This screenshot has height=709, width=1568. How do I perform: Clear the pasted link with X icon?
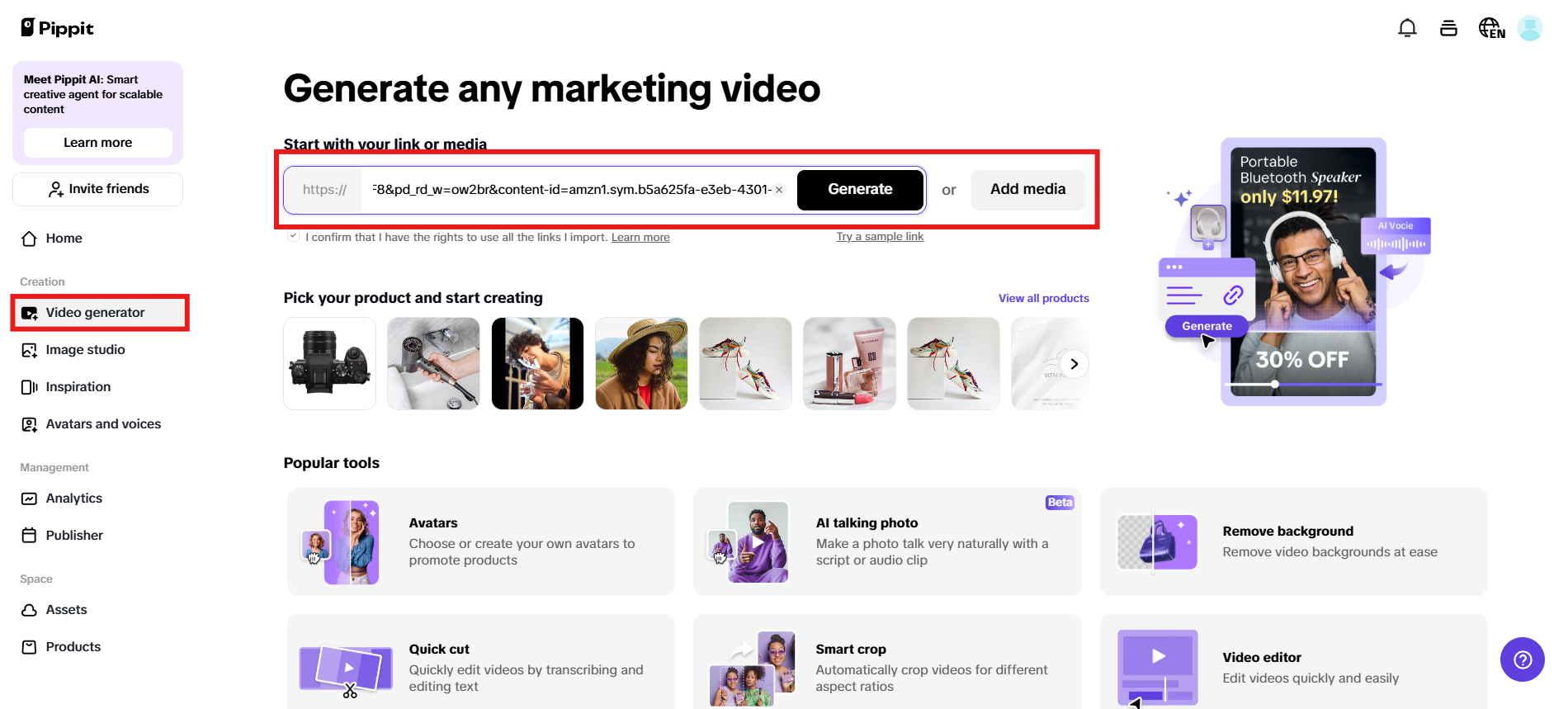pos(779,190)
